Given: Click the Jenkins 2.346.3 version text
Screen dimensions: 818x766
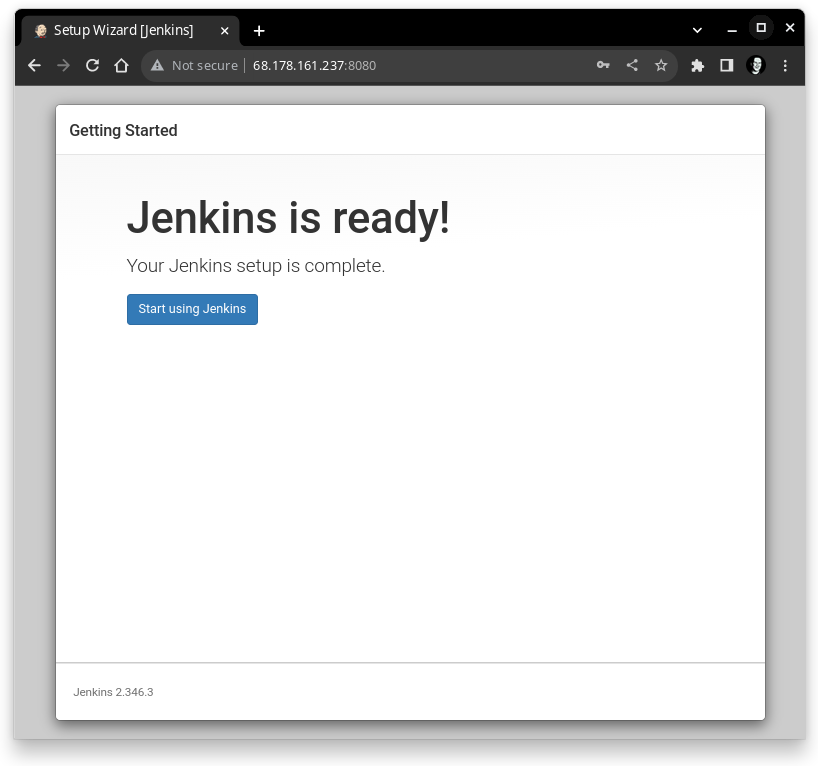Looking at the screenshot, I should click(x=113, y=692).
